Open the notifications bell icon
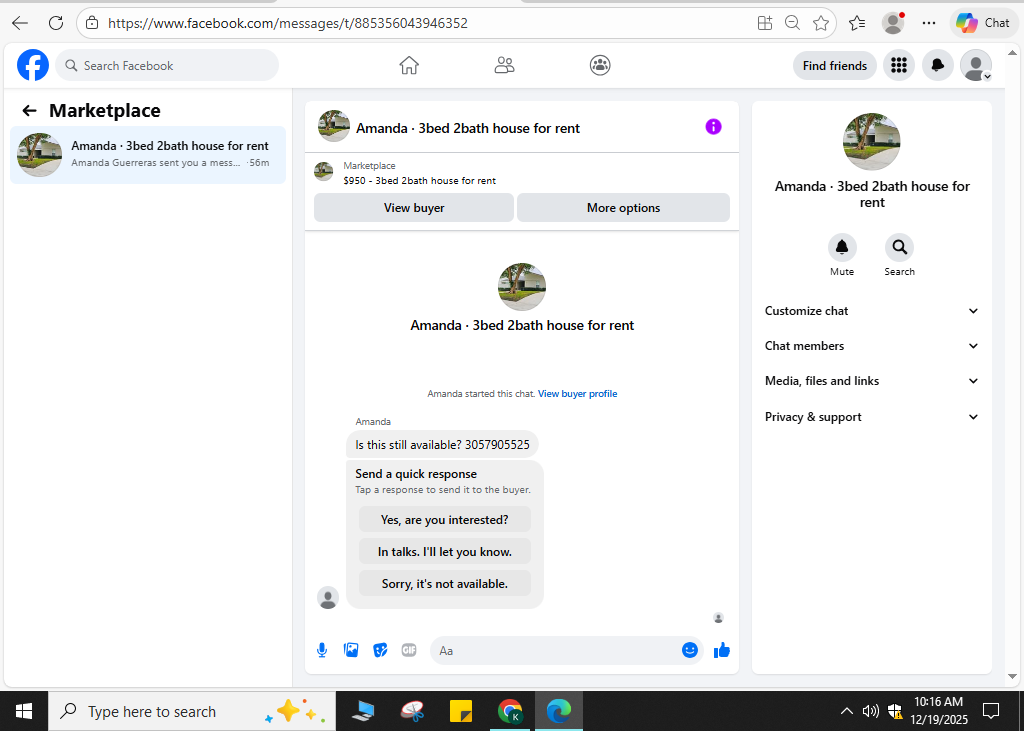Screen dimensions: 1024x731 point(937,65)
